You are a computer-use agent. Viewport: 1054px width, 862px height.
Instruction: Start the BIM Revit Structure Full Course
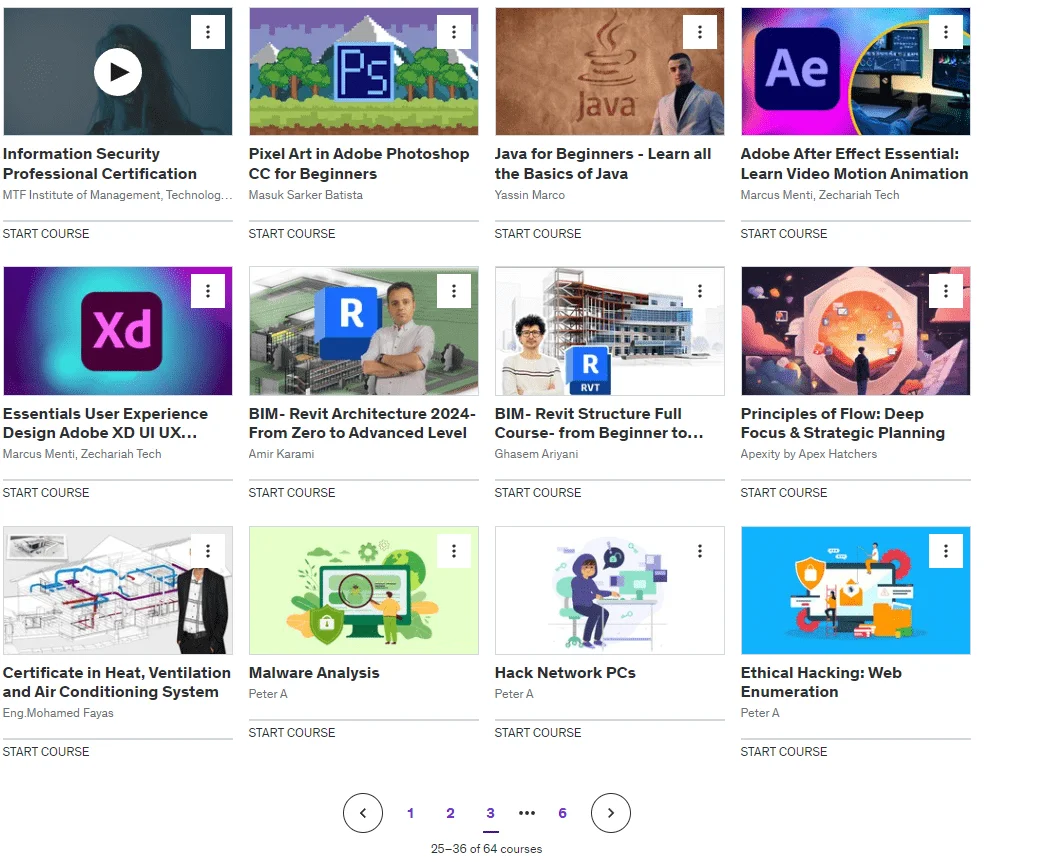(x=538, y=492)
